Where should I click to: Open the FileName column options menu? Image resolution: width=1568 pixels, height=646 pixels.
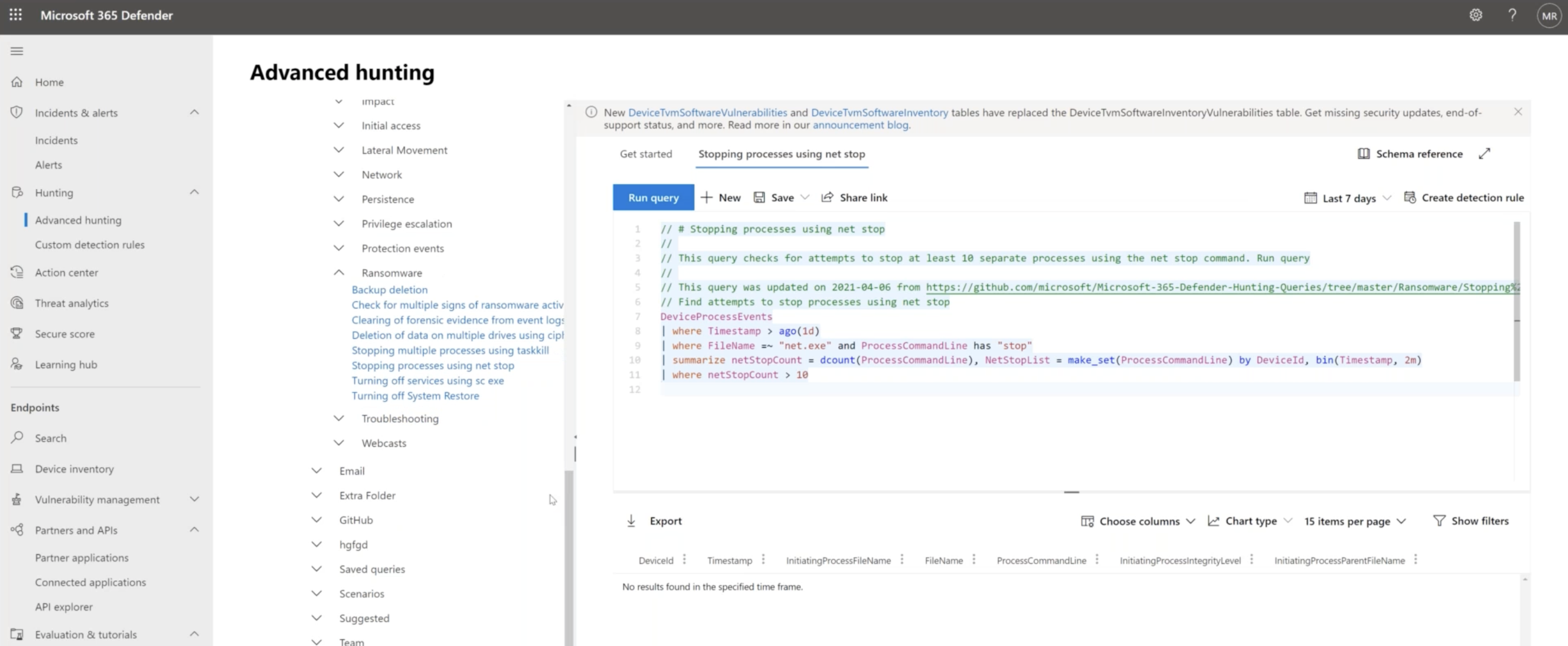pyautogui.click(x=974, y=559)
